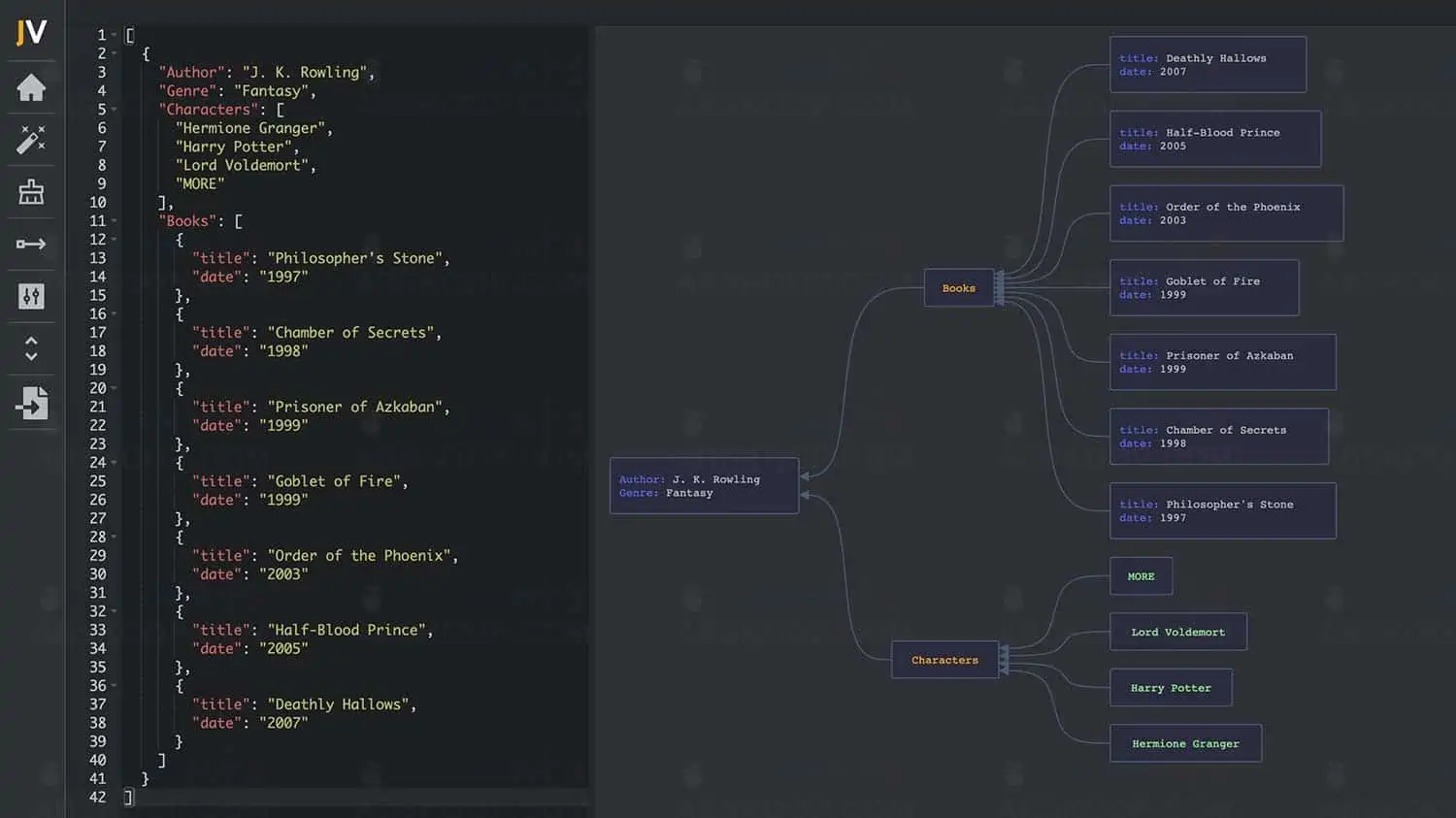This screenshot has width=1456, height=818.
Task: Click the magic wand format icon
Action: point(31,140)
